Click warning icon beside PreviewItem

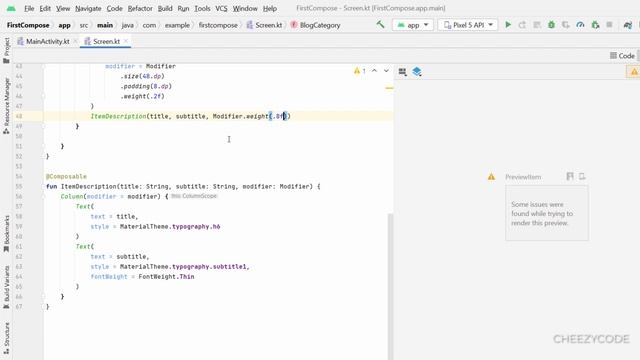491,177
